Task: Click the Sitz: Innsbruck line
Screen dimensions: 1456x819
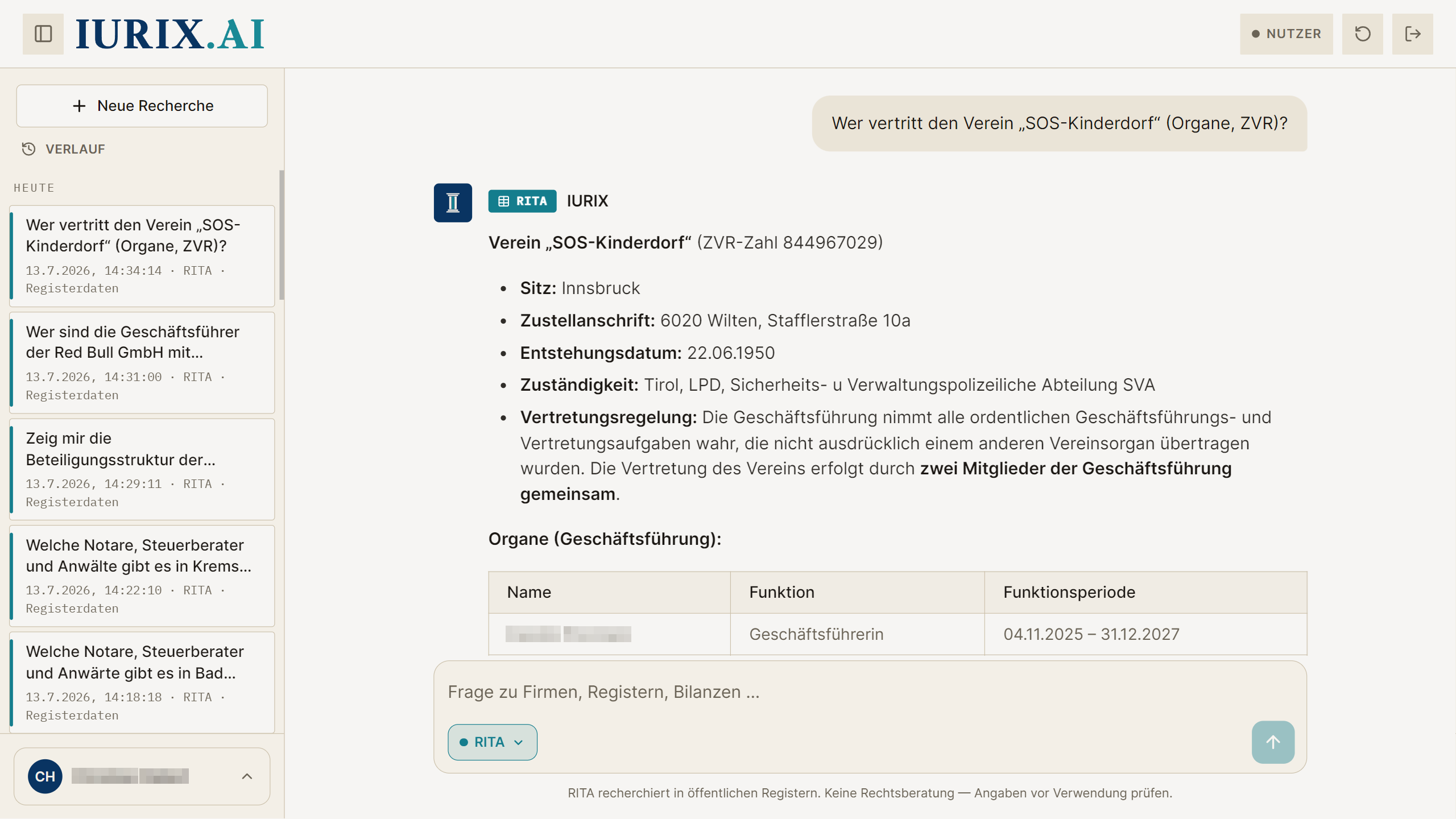Action: point(580,288)
